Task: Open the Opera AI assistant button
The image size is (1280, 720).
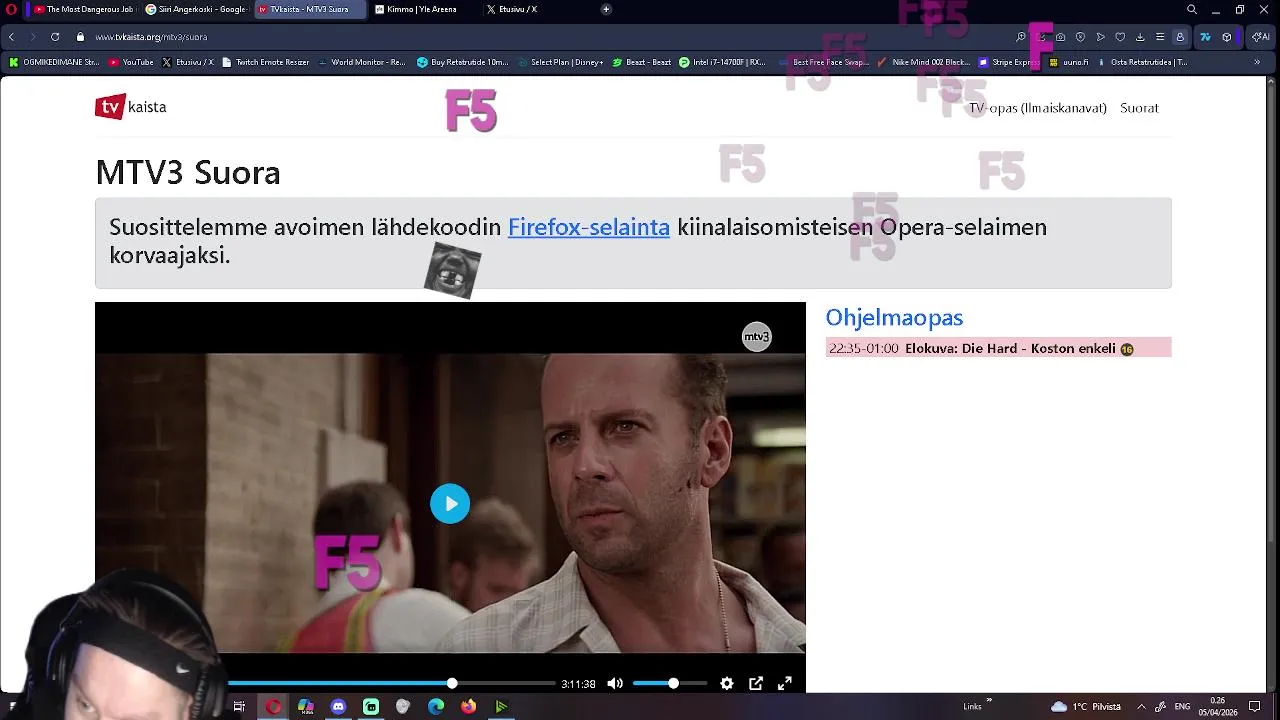Action: coord(1260,37)
